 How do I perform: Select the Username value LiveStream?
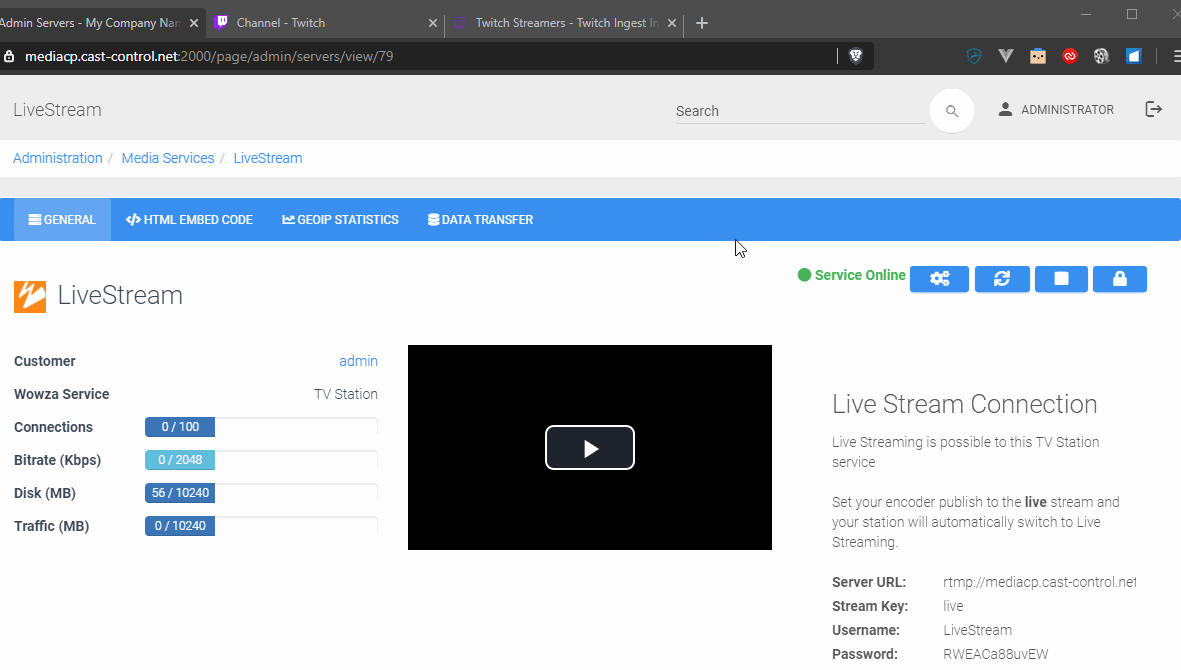(978, 630)
